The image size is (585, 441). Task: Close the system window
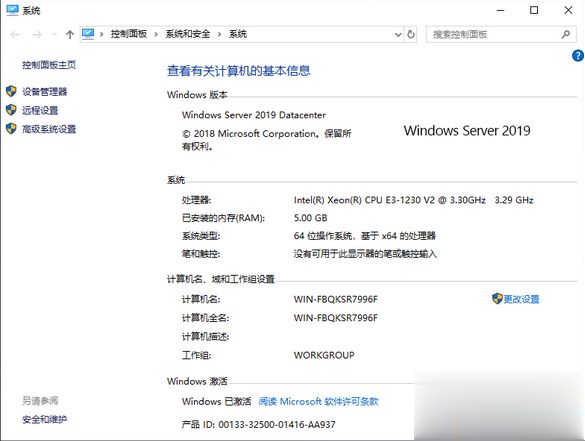568,10
